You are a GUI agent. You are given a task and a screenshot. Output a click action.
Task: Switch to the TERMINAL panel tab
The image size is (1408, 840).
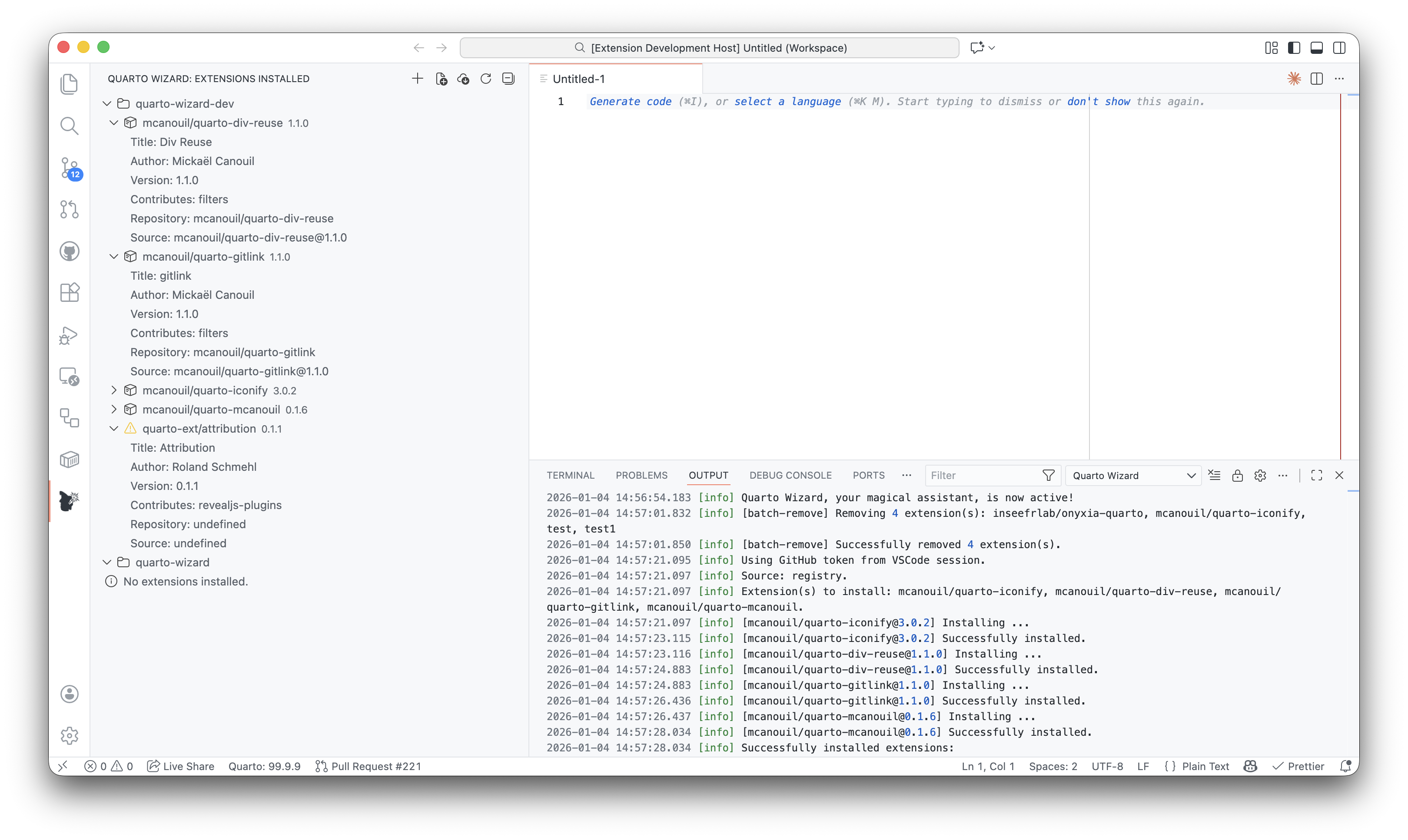(x=570, y=476)
